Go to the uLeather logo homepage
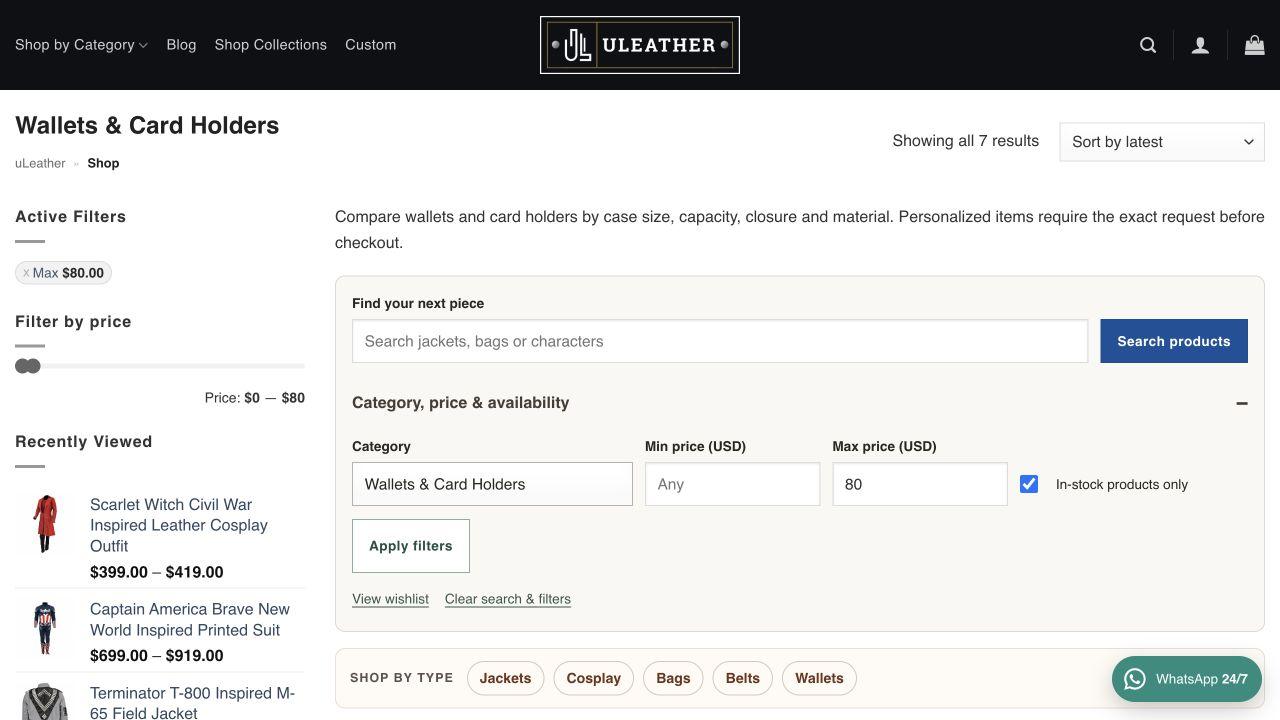 click(x=640, y=45)
